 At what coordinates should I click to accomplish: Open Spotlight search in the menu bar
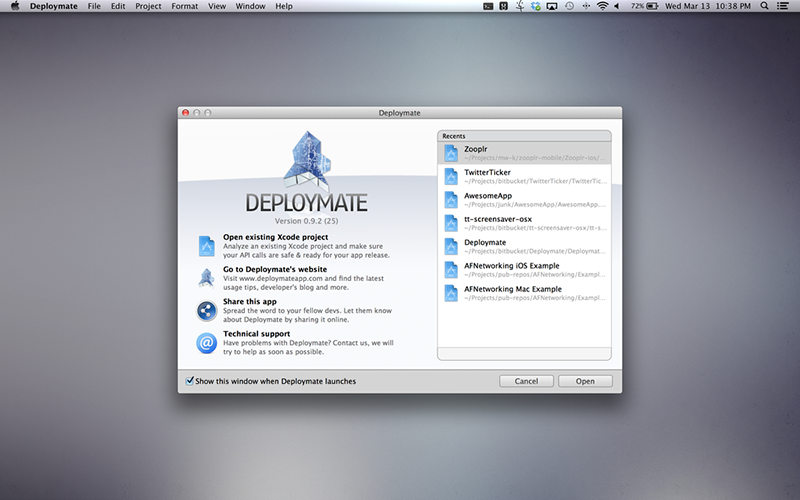[x=764, y=6]
